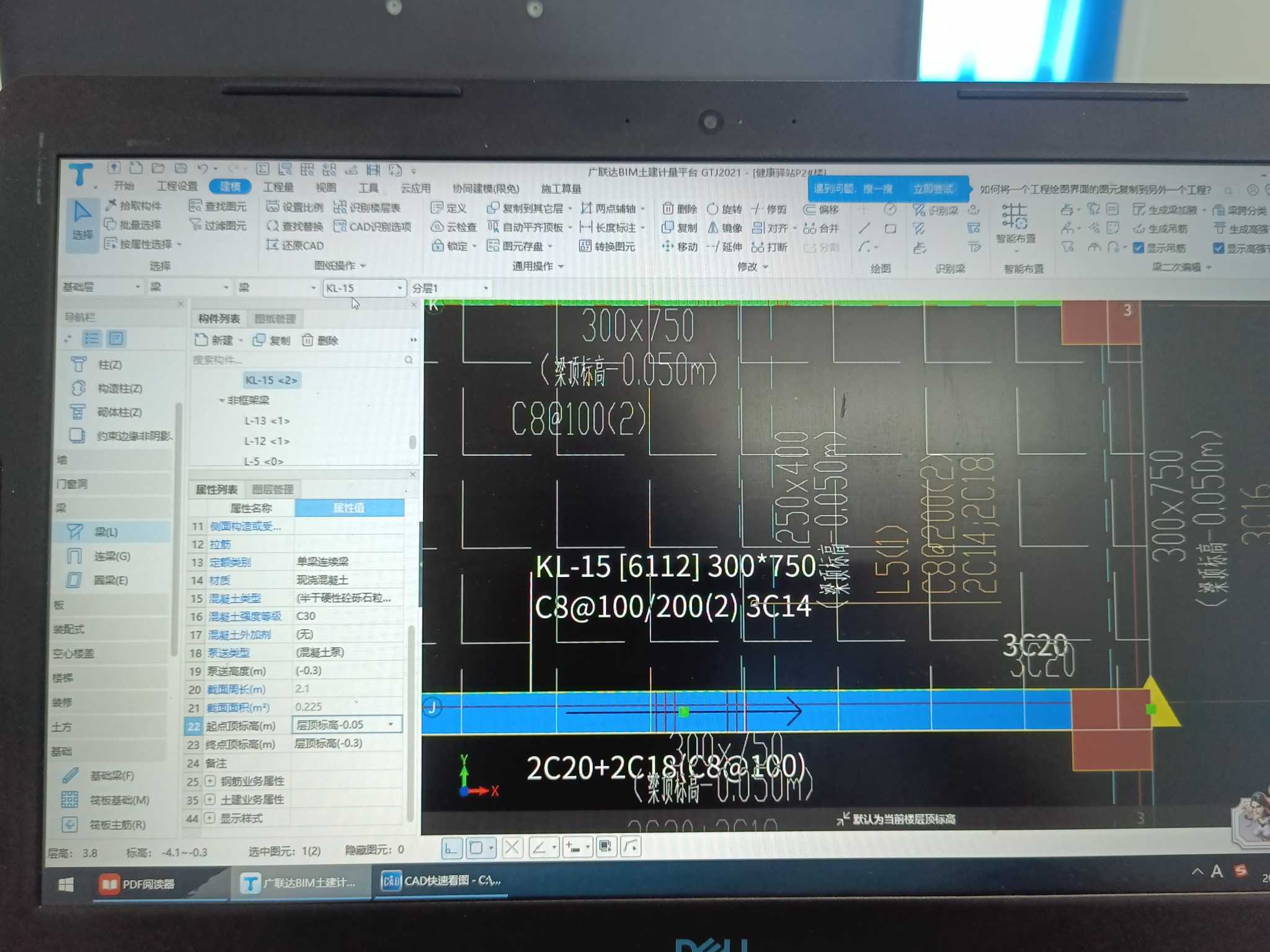The image size is (1270, 952).
Task: Click 过滤图元 filter elements
Action: [x=218, y=225]
